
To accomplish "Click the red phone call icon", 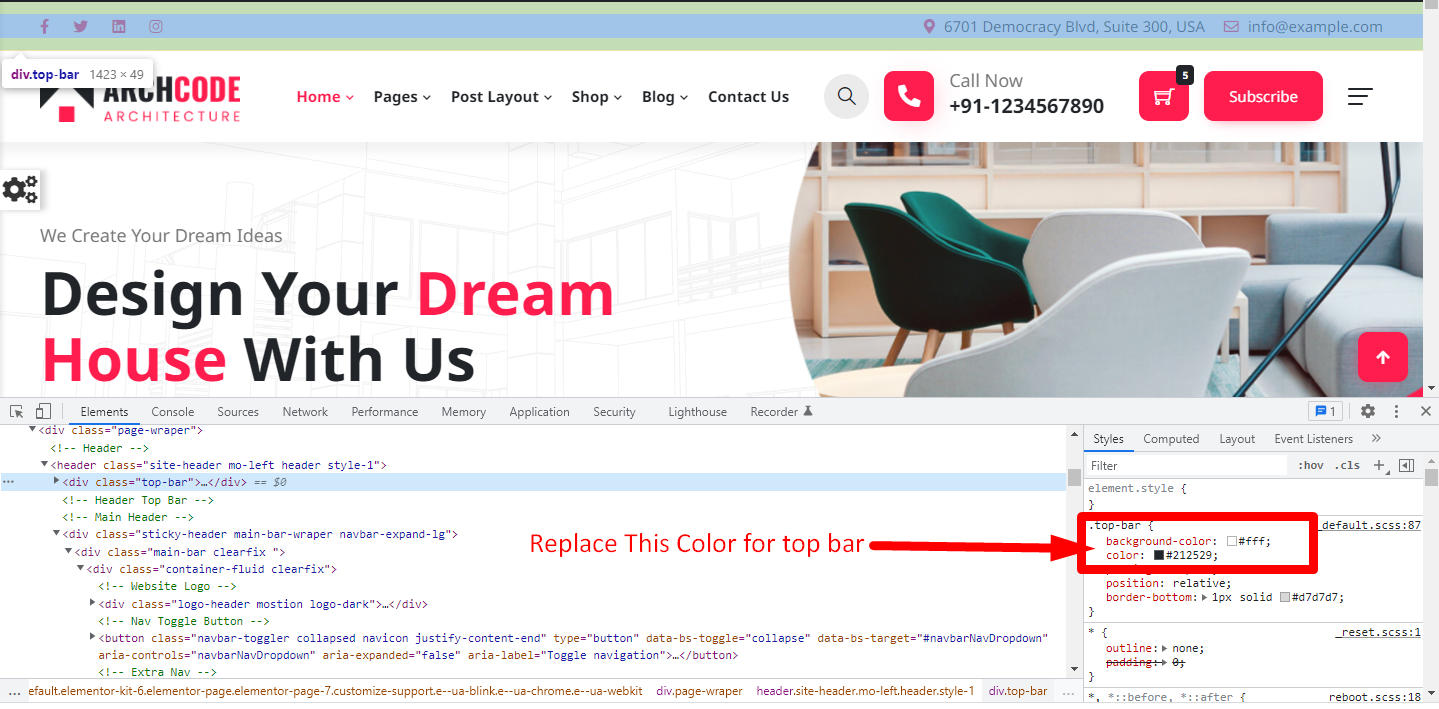I will tap(909, 96).
